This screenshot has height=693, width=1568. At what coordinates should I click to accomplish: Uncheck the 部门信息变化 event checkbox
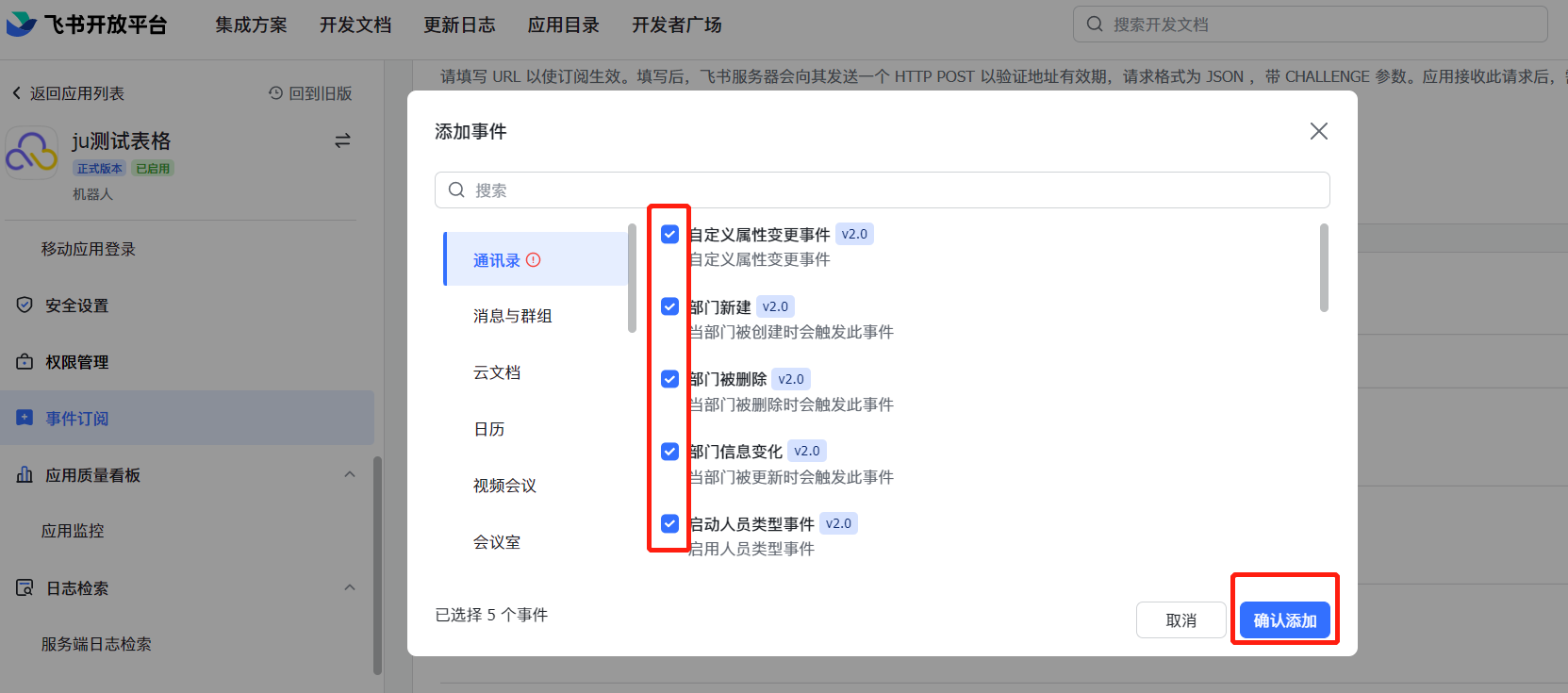point(669,451)
